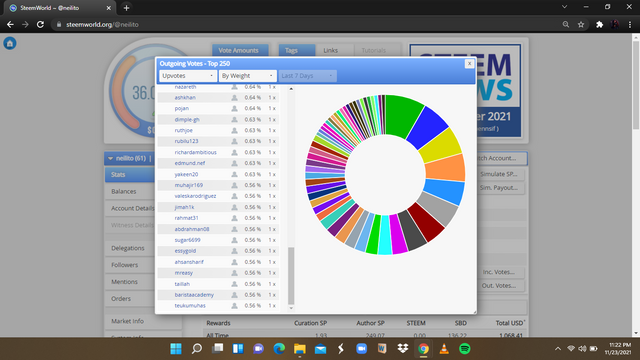Open the Upvotes dropdown
This screenshot has width=640, height=360.
click(x=188, y=76)
